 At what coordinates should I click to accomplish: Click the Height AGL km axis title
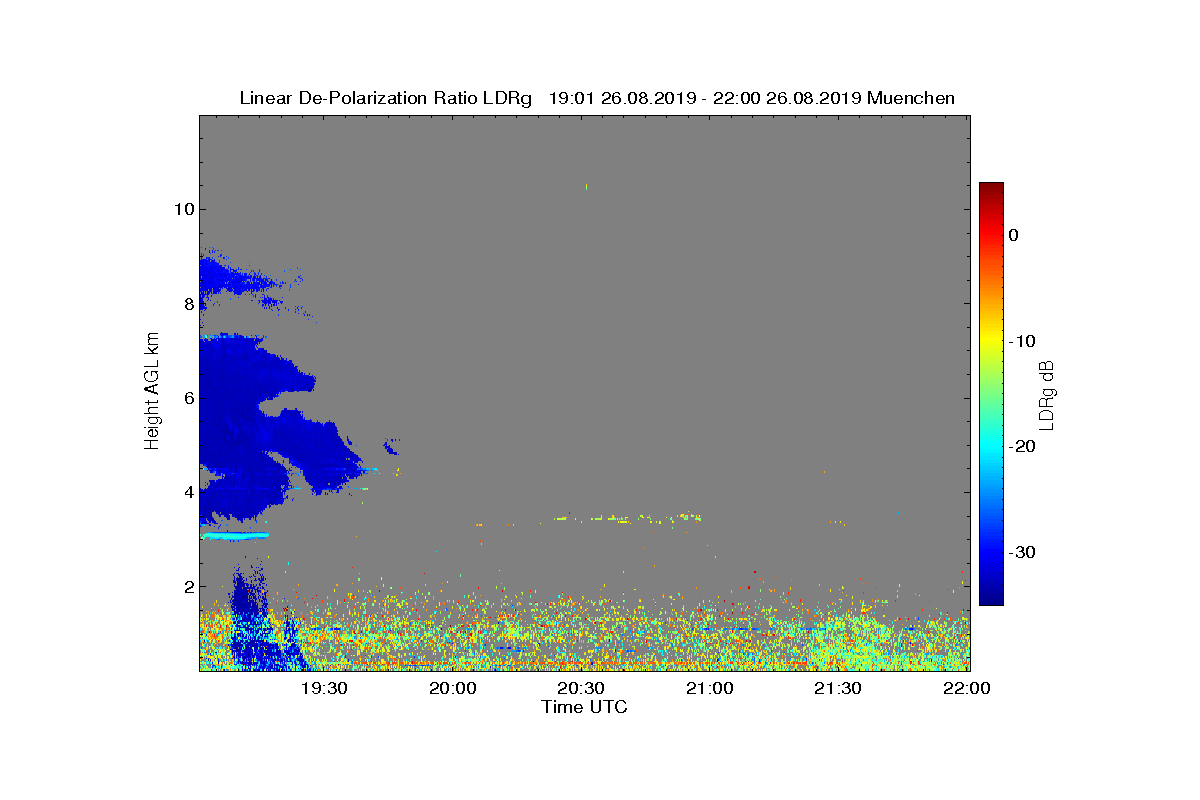click(x=152, y=392)
